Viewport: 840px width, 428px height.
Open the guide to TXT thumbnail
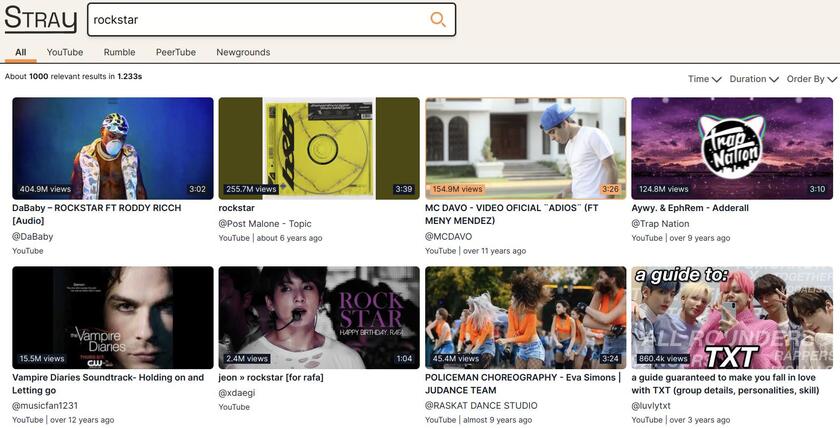tap(732, 318)
